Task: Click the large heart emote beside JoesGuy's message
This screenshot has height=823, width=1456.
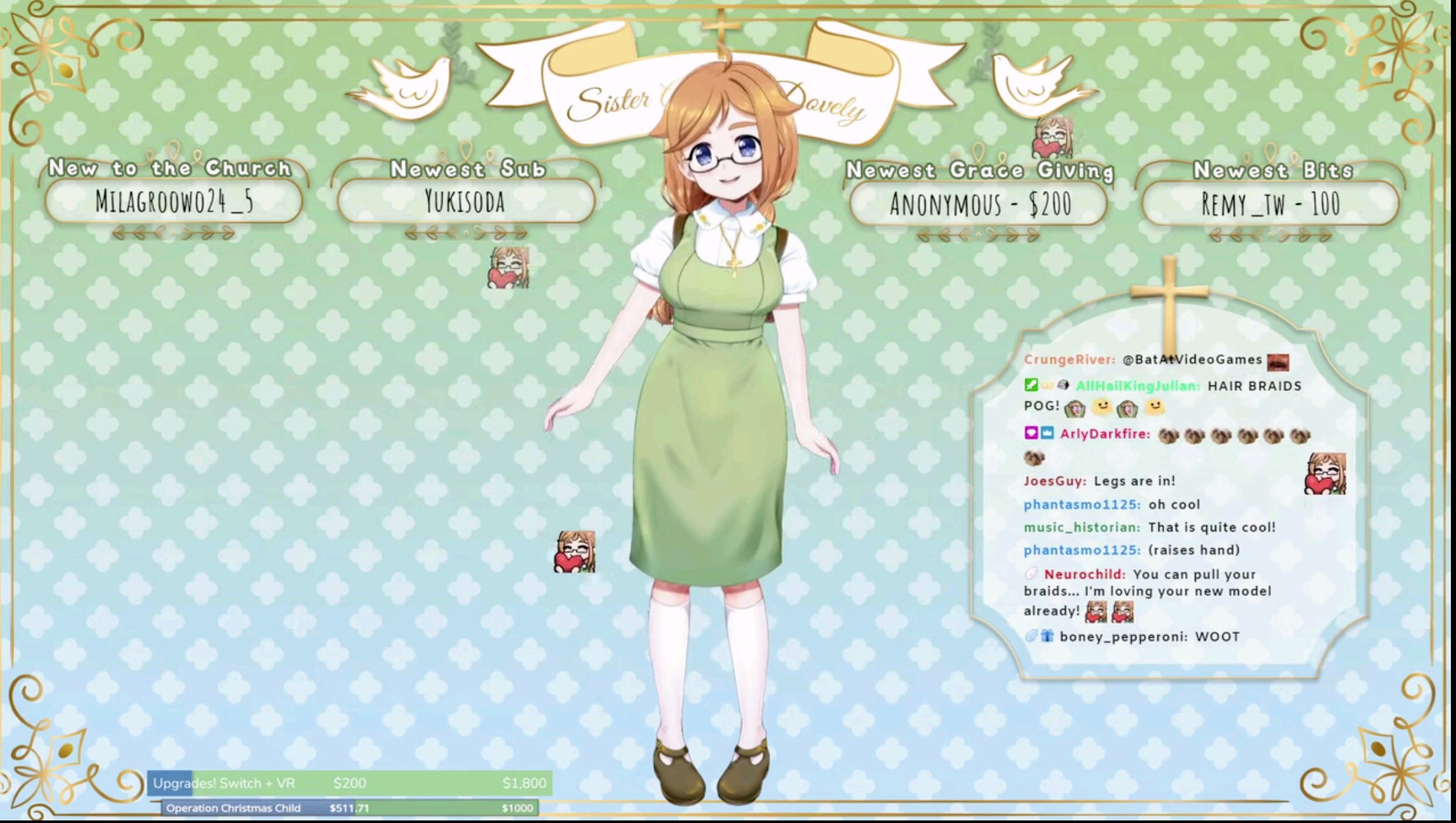Action: (1325, 474)
